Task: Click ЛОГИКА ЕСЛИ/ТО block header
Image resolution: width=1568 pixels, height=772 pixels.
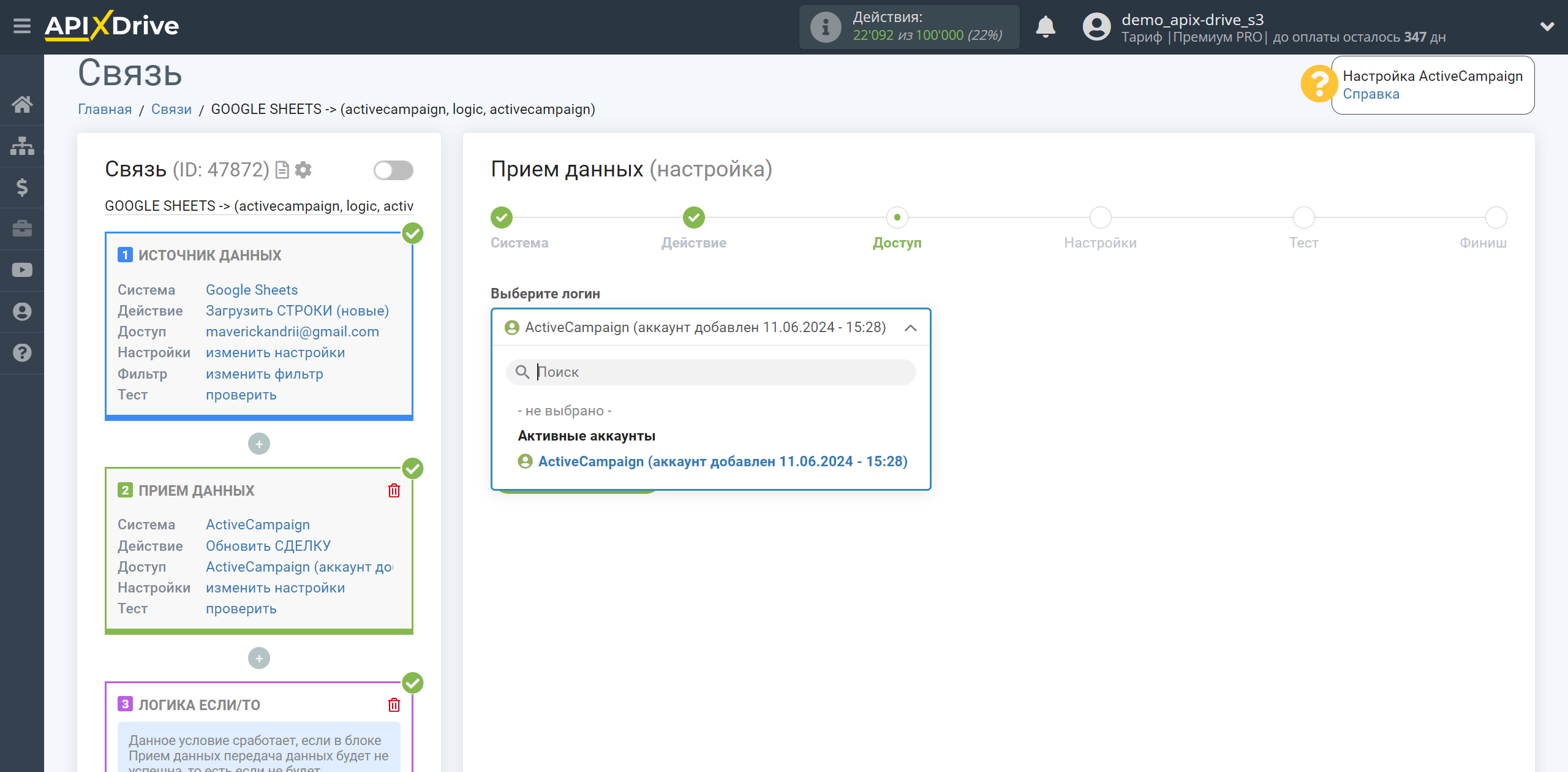Action: click(199, 705)
